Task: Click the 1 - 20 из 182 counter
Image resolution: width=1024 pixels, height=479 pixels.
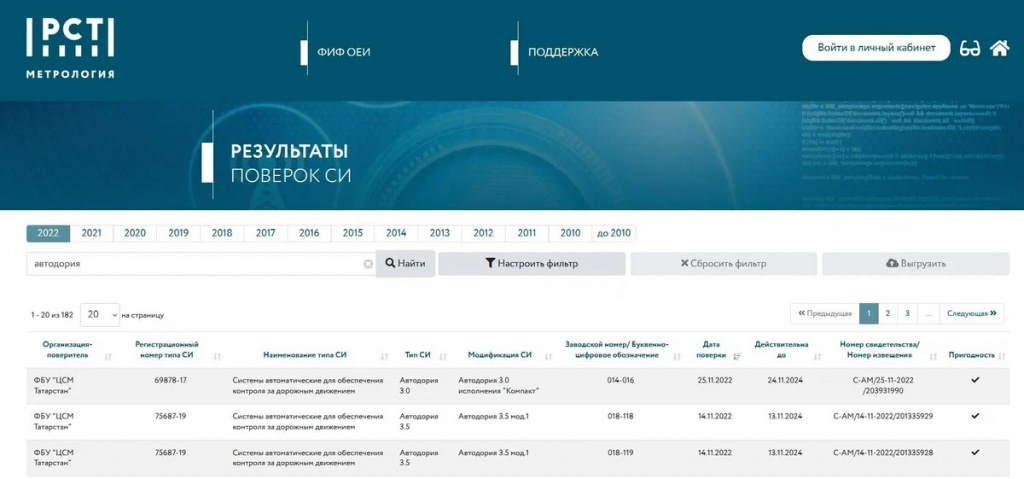Action: click(x=52, y=315)
